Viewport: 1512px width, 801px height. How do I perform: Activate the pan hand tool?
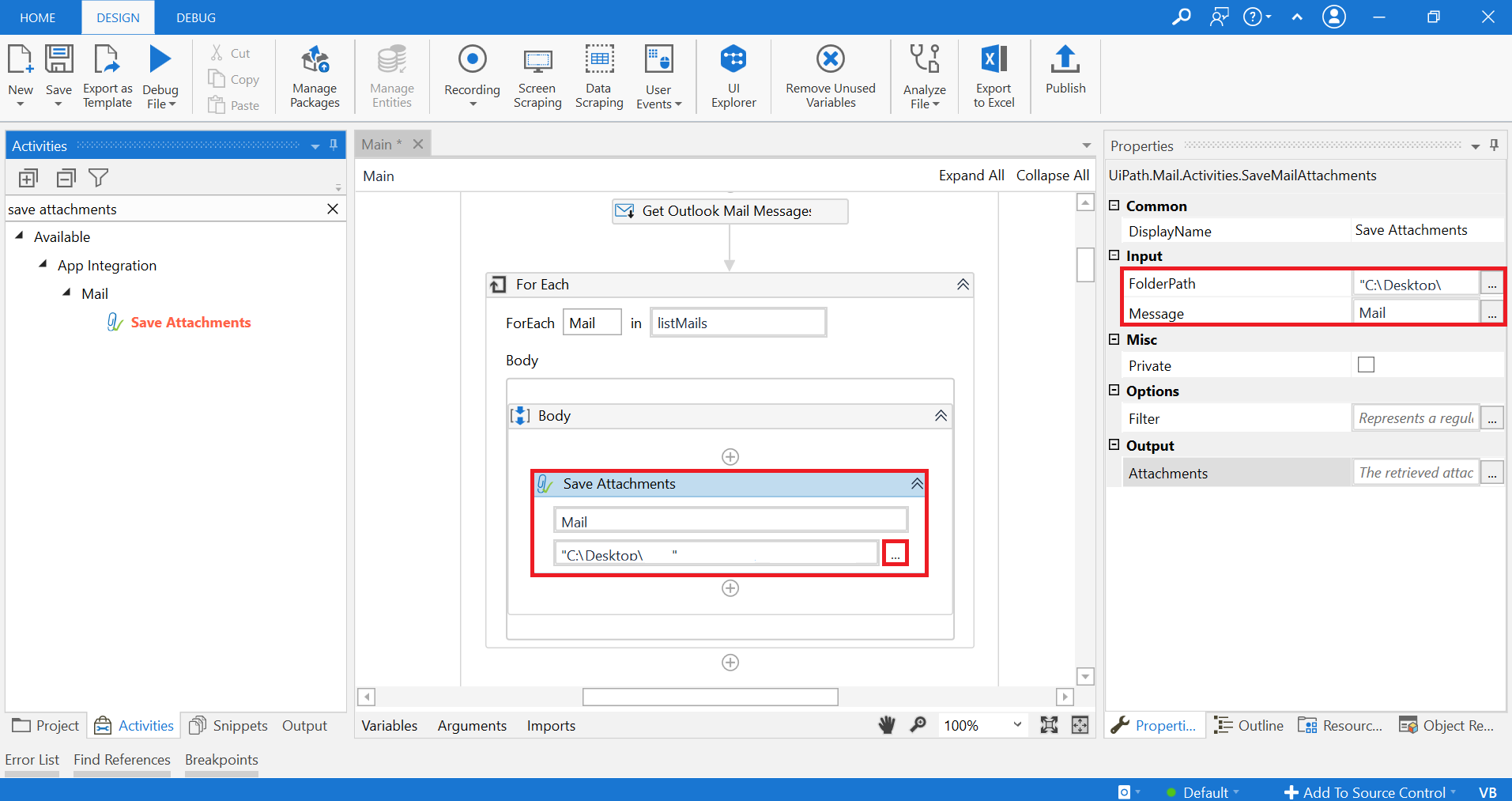887,725
